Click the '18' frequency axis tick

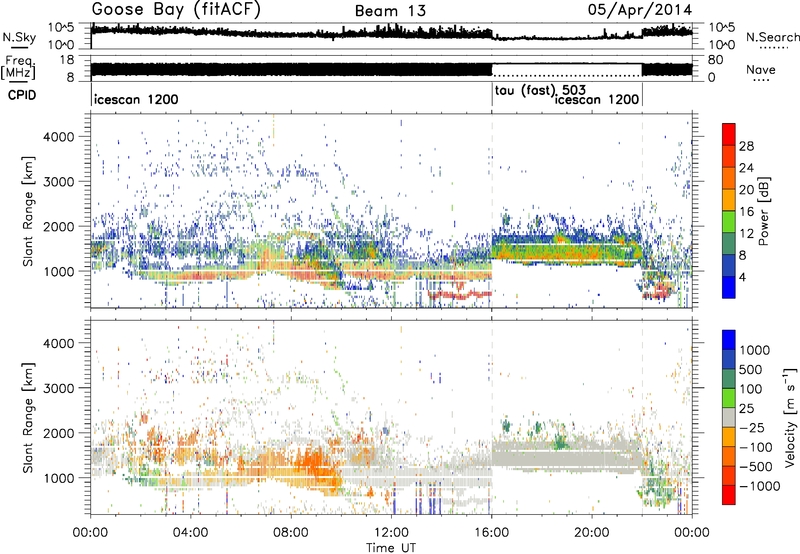[x=66, y=59]
